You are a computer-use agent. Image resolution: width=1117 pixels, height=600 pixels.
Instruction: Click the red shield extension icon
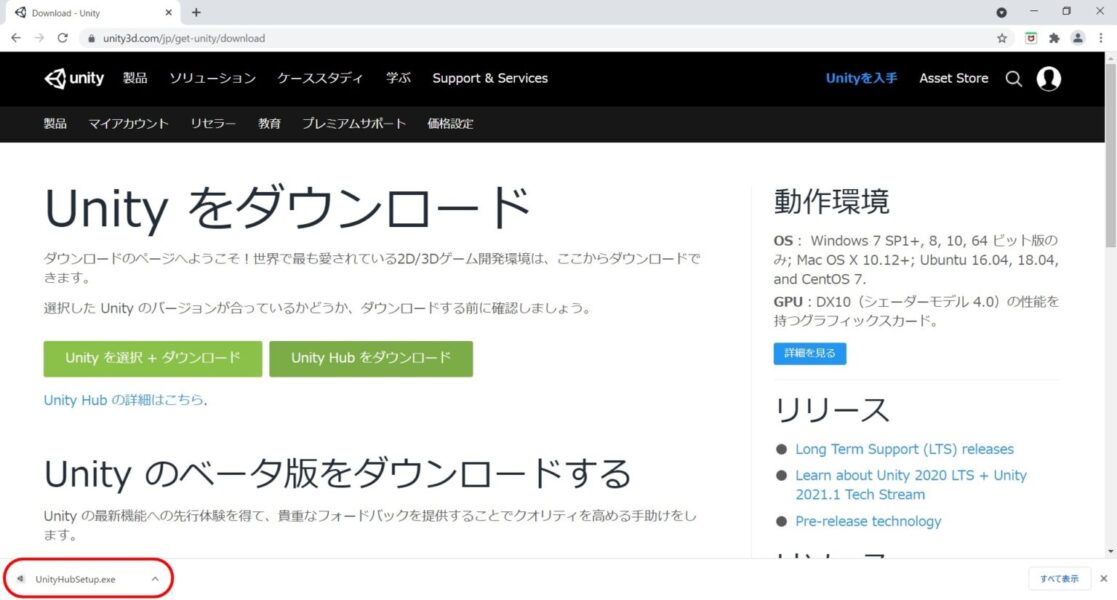click(x=1031, y=38)
